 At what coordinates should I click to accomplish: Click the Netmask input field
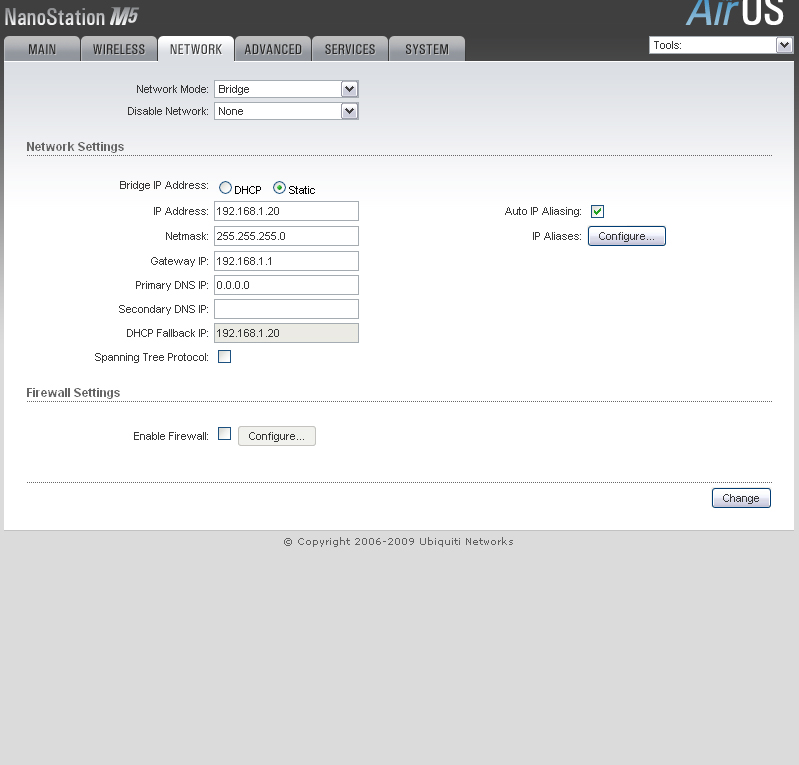286,236
